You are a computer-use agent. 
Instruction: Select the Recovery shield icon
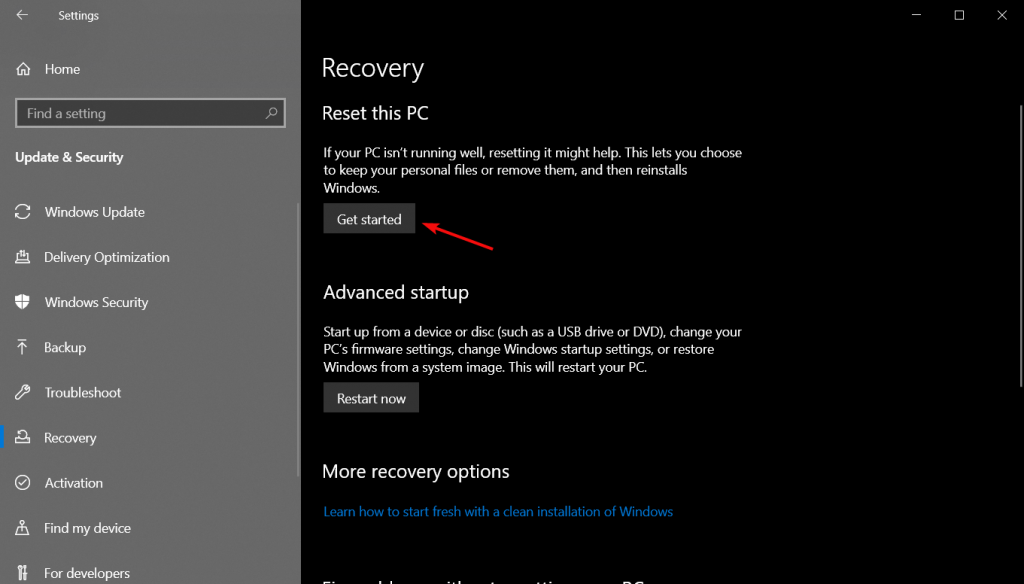(x=22, y=437)
